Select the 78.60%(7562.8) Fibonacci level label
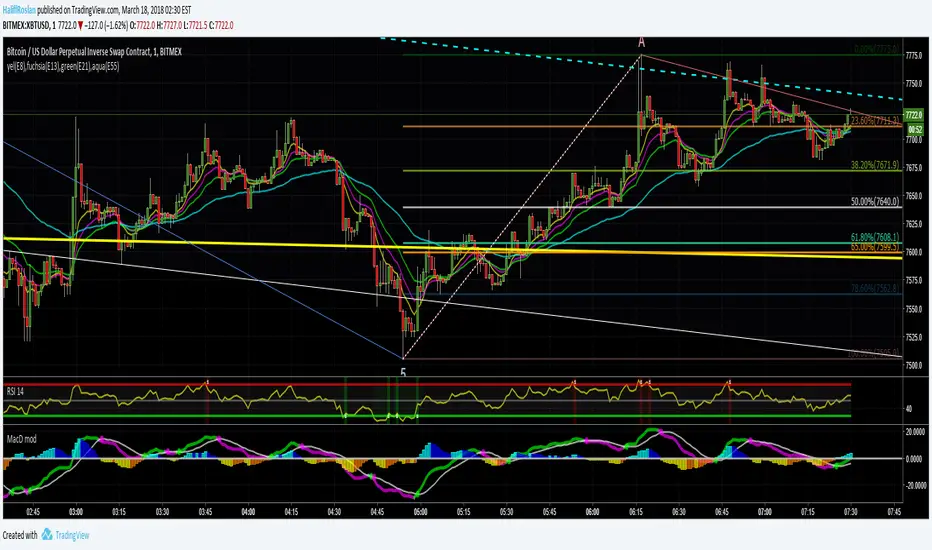932x550 pixels. tap(875, 288)
